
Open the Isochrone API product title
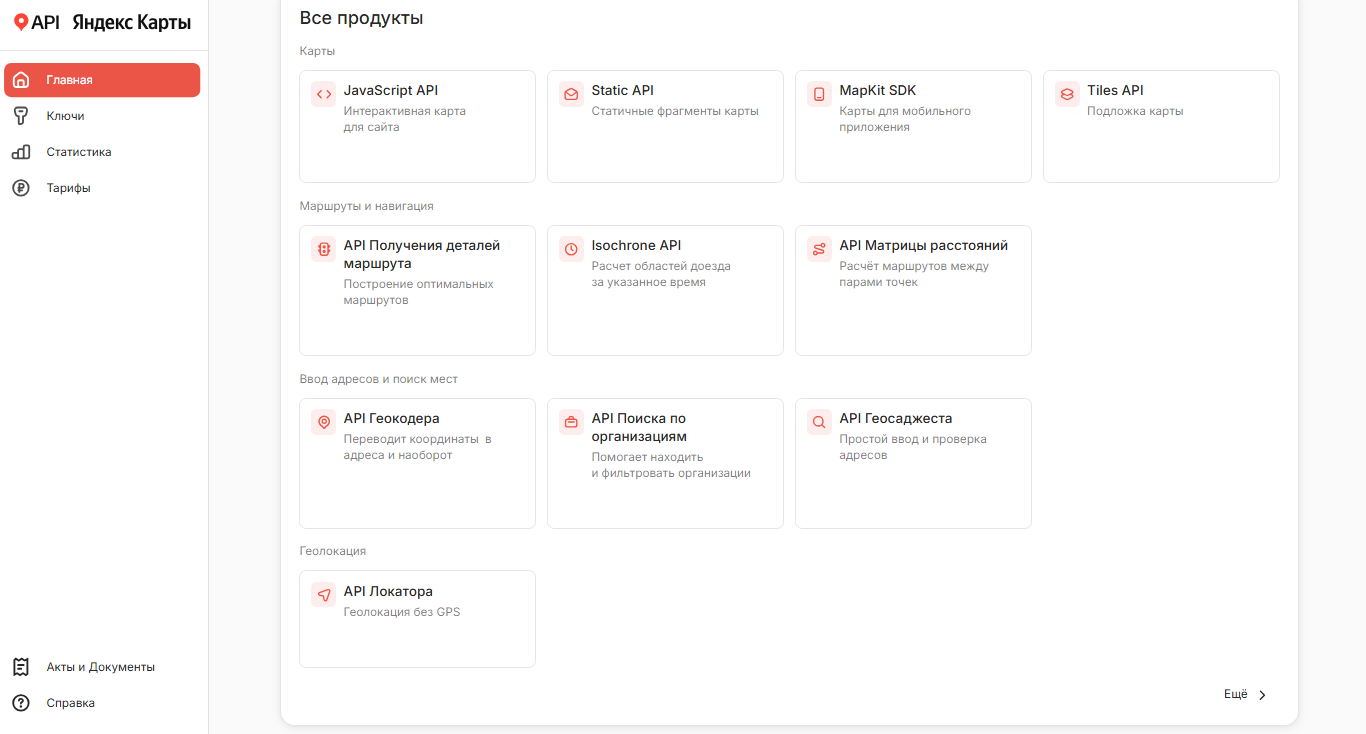click(x=636, y=245)
